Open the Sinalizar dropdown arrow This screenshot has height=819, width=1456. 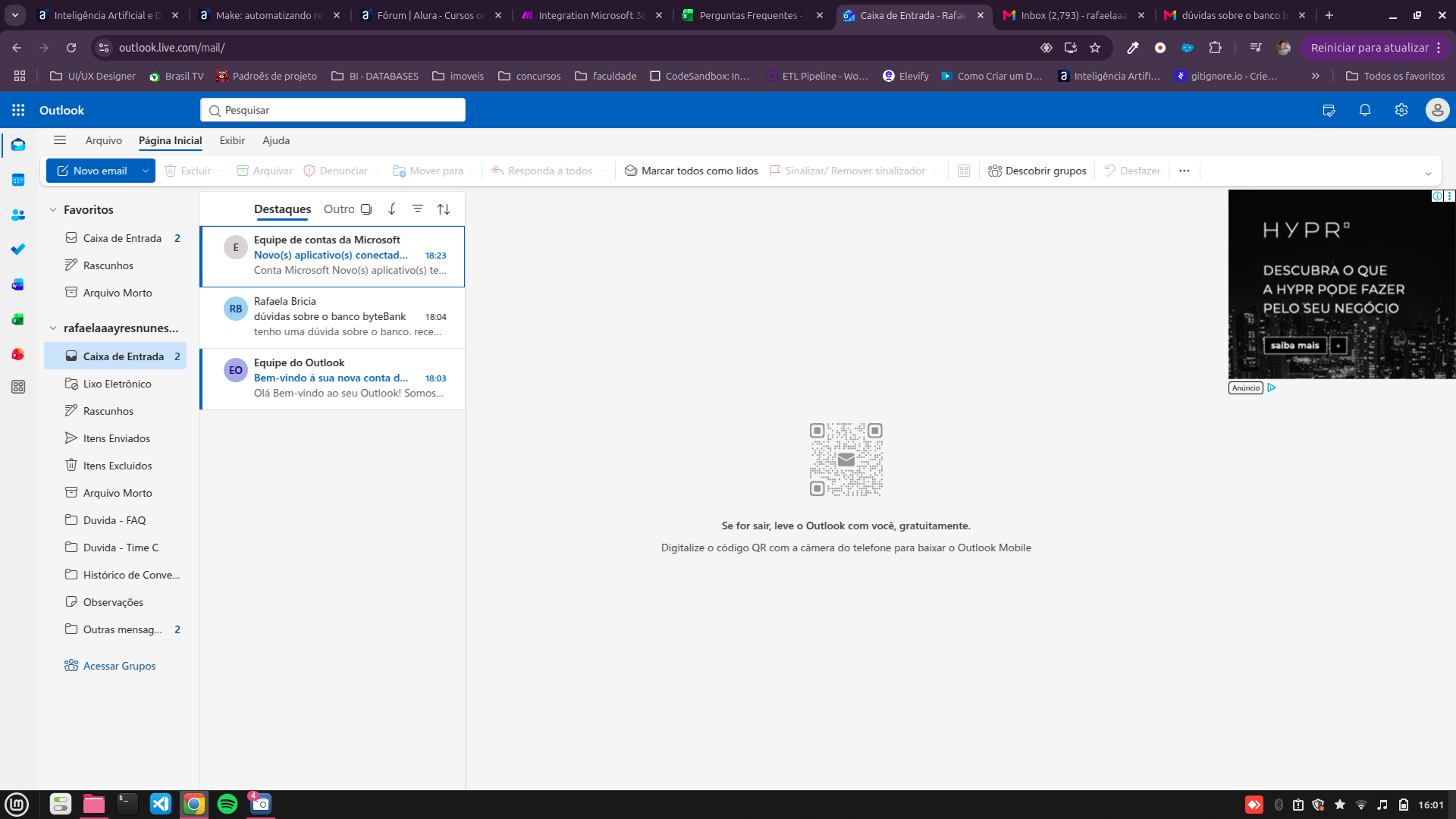tap(935, 171)
